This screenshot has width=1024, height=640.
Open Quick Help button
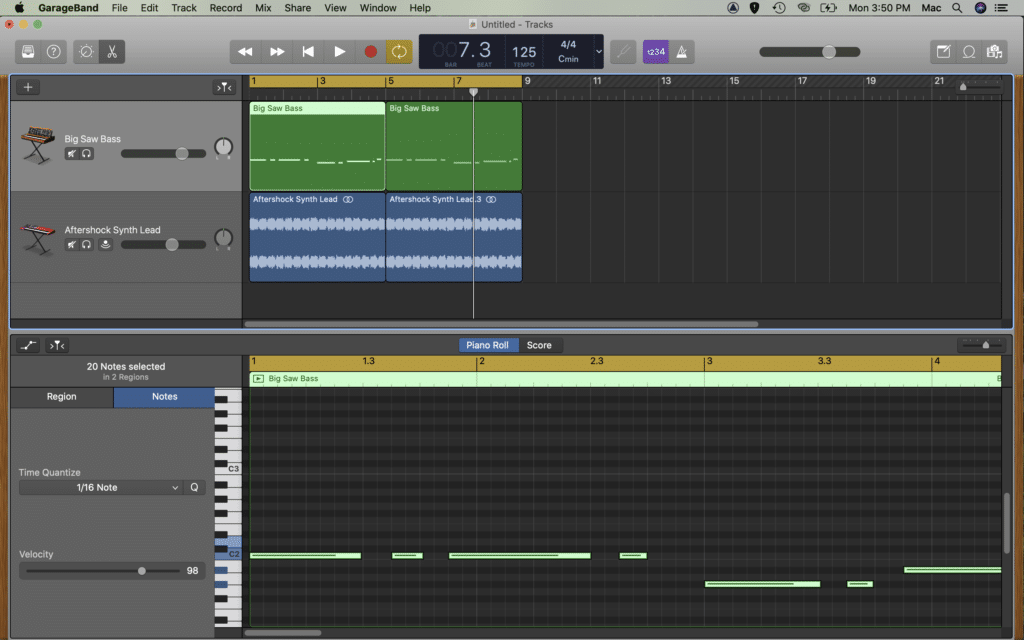point(54,52)
